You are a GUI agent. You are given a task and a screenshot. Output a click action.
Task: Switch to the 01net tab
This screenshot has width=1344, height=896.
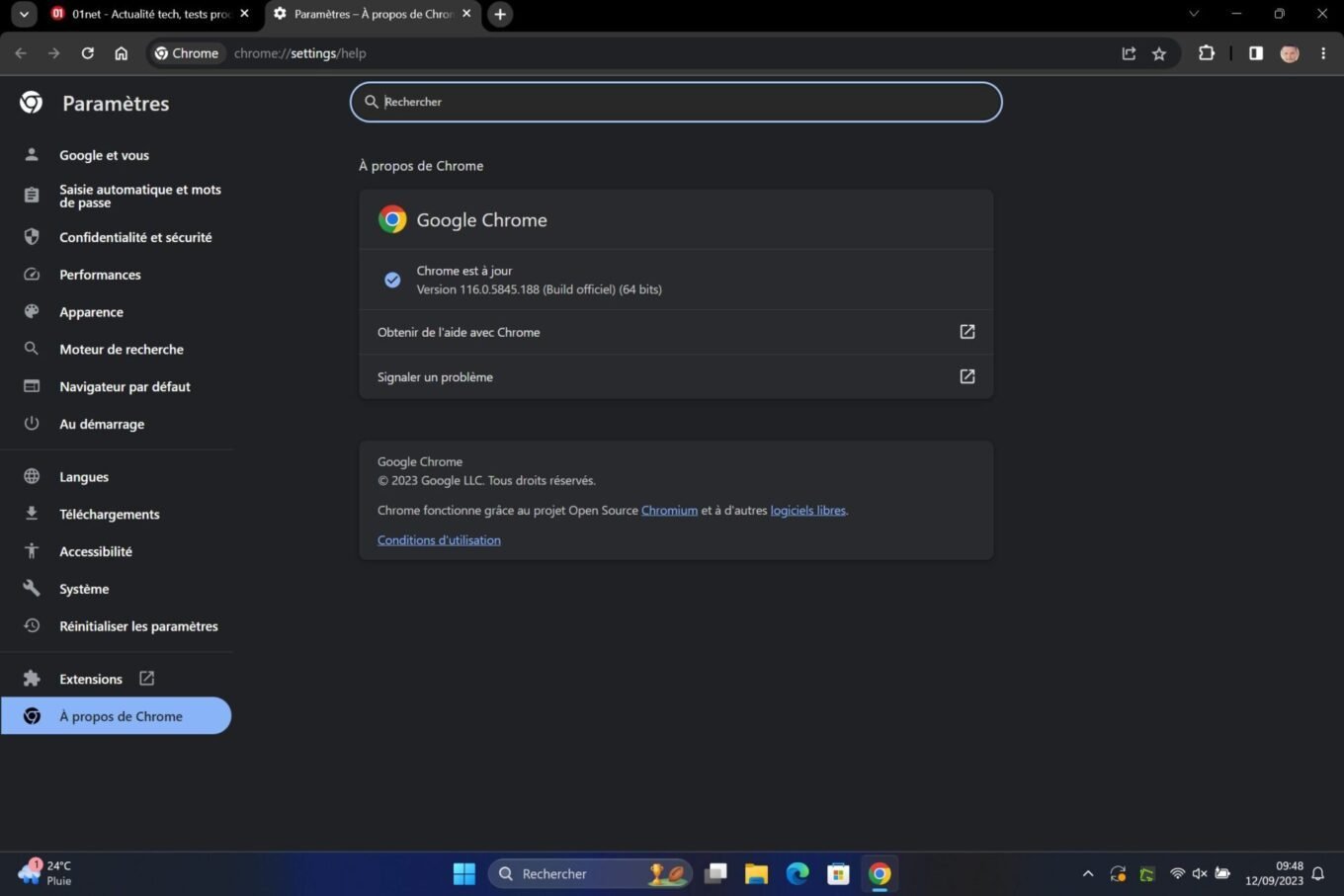pos(150,14)
